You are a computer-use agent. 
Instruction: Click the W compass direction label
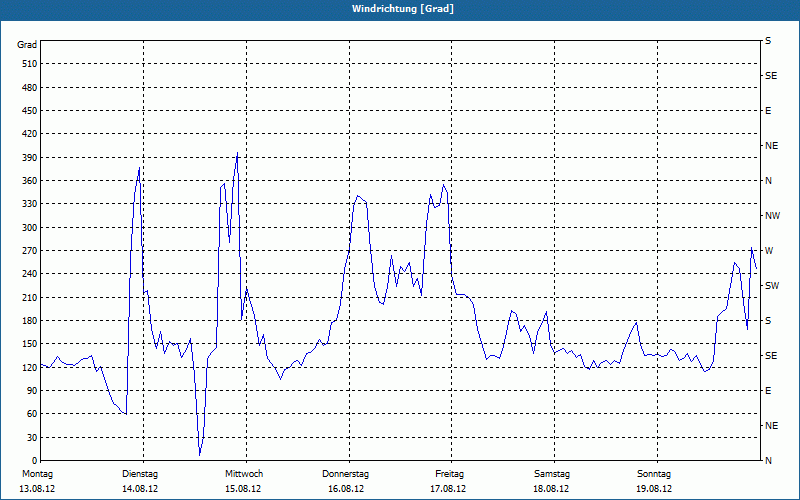click(x=769, y=251)
